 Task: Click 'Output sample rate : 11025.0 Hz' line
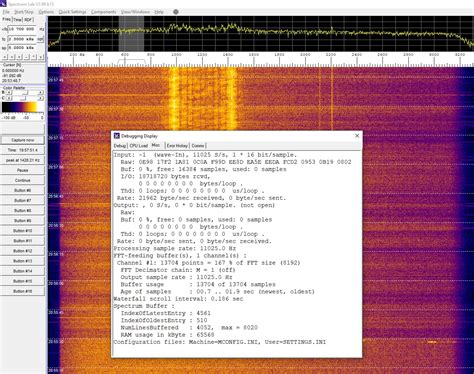[176, 277]
